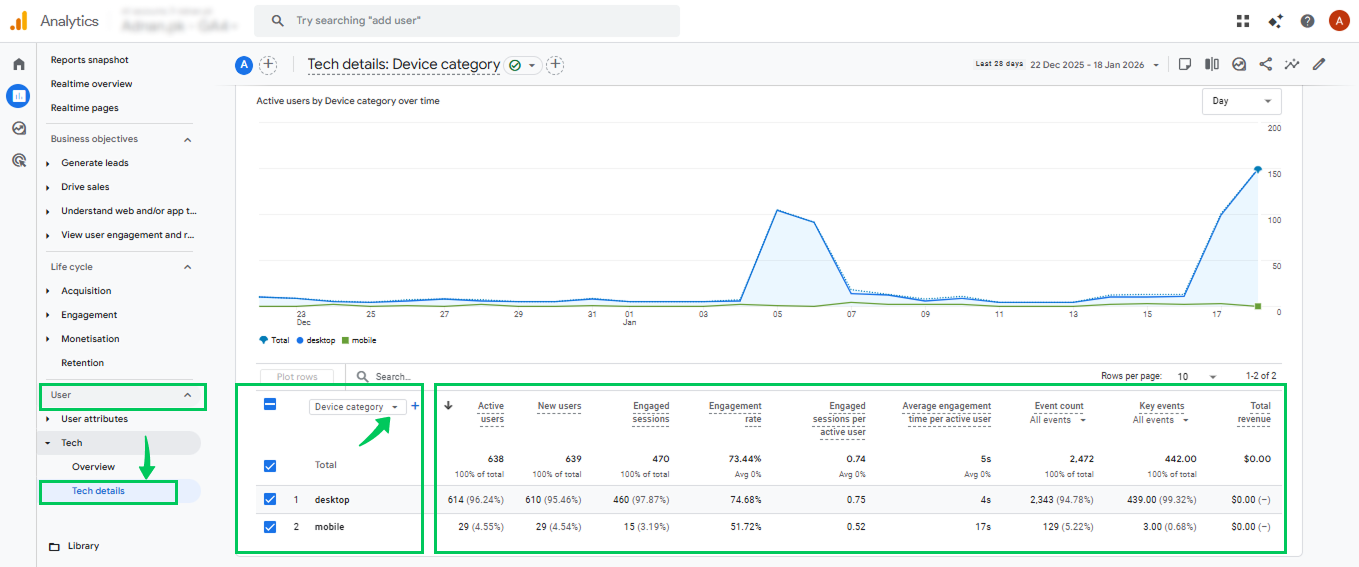1359x567 pixels.
Task: Uncheck the desktop row checkbox
Action: click(269, 500)
